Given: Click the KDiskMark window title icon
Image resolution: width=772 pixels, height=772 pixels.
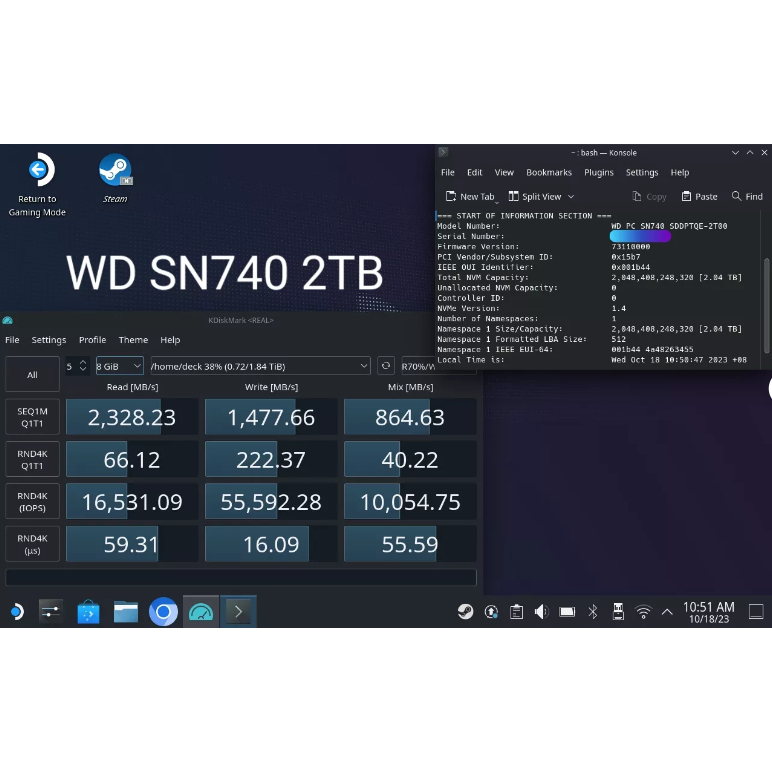Looking at the screenshot, I should pyautogui.click(x=7, y=321).
